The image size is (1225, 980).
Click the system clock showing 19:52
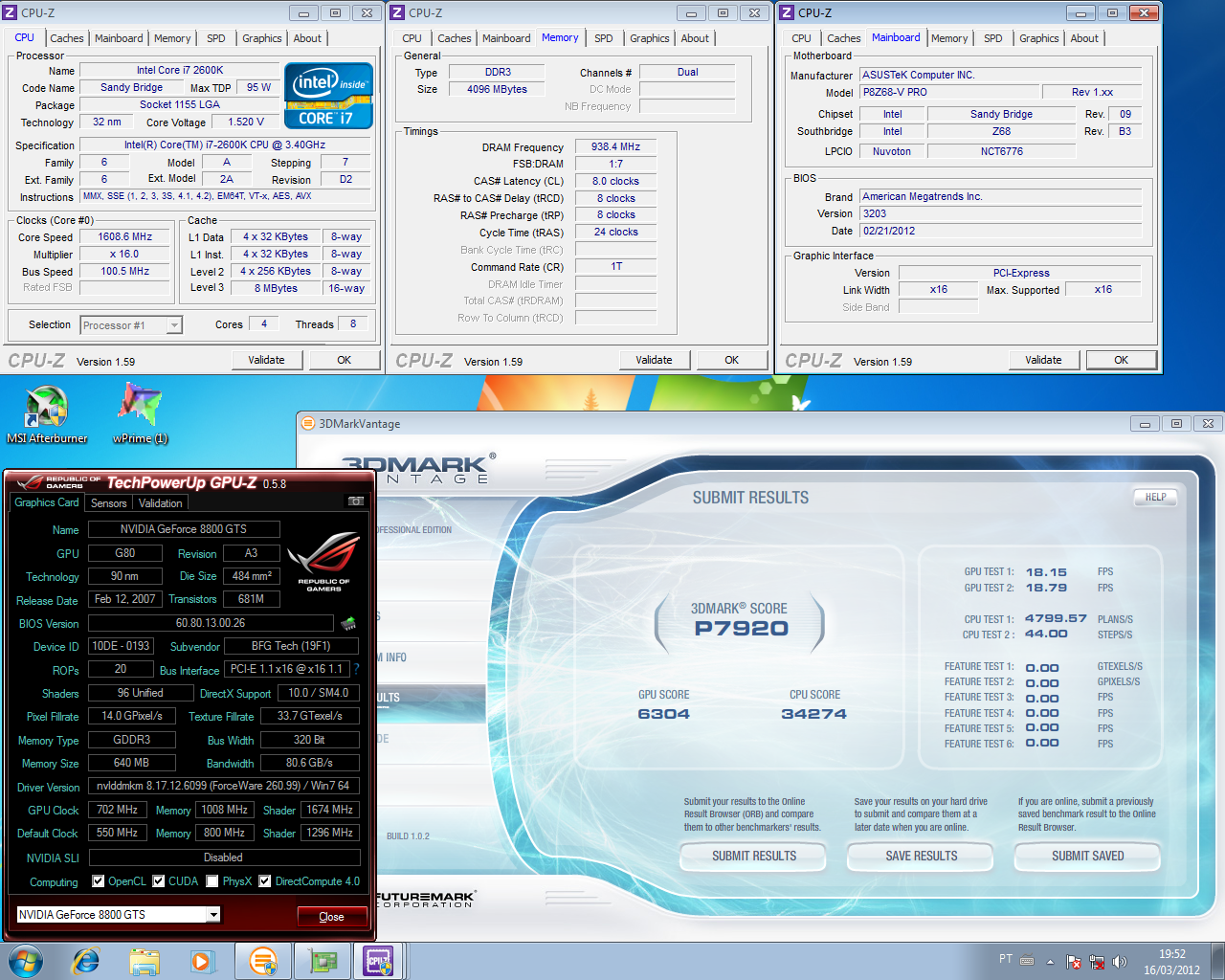coord(1172,962)
